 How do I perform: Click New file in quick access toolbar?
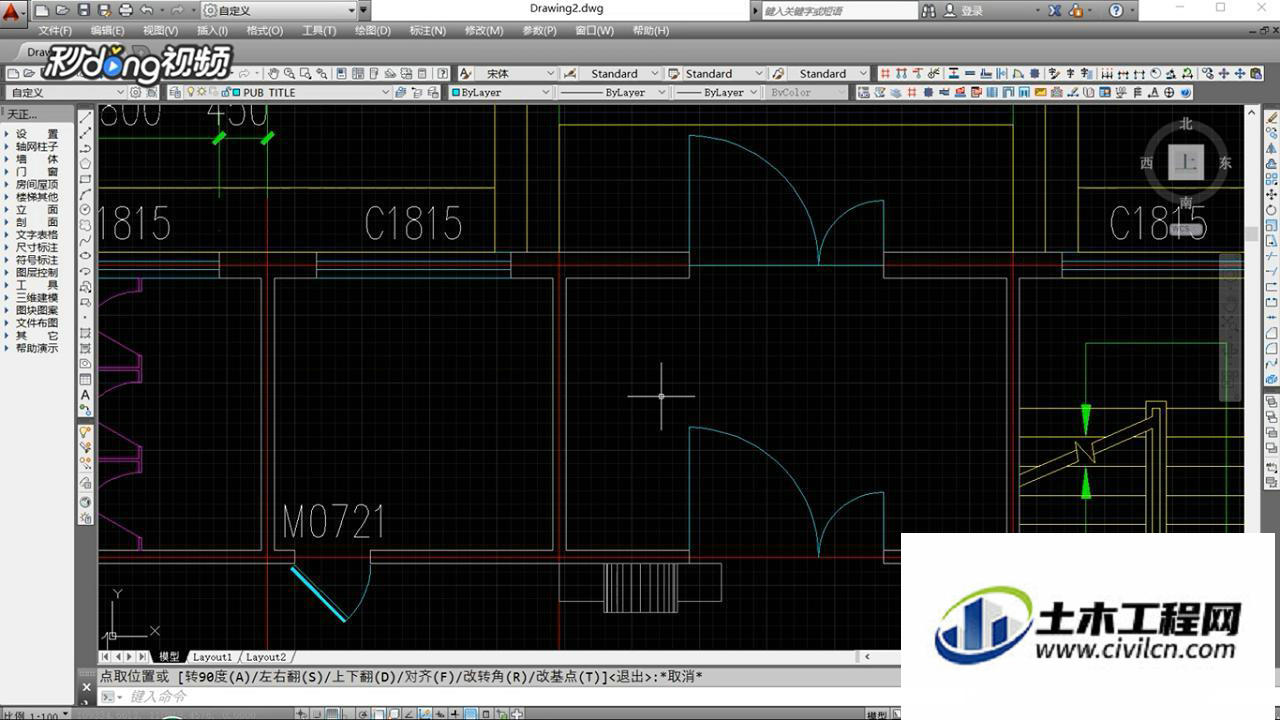pos(44,10)
